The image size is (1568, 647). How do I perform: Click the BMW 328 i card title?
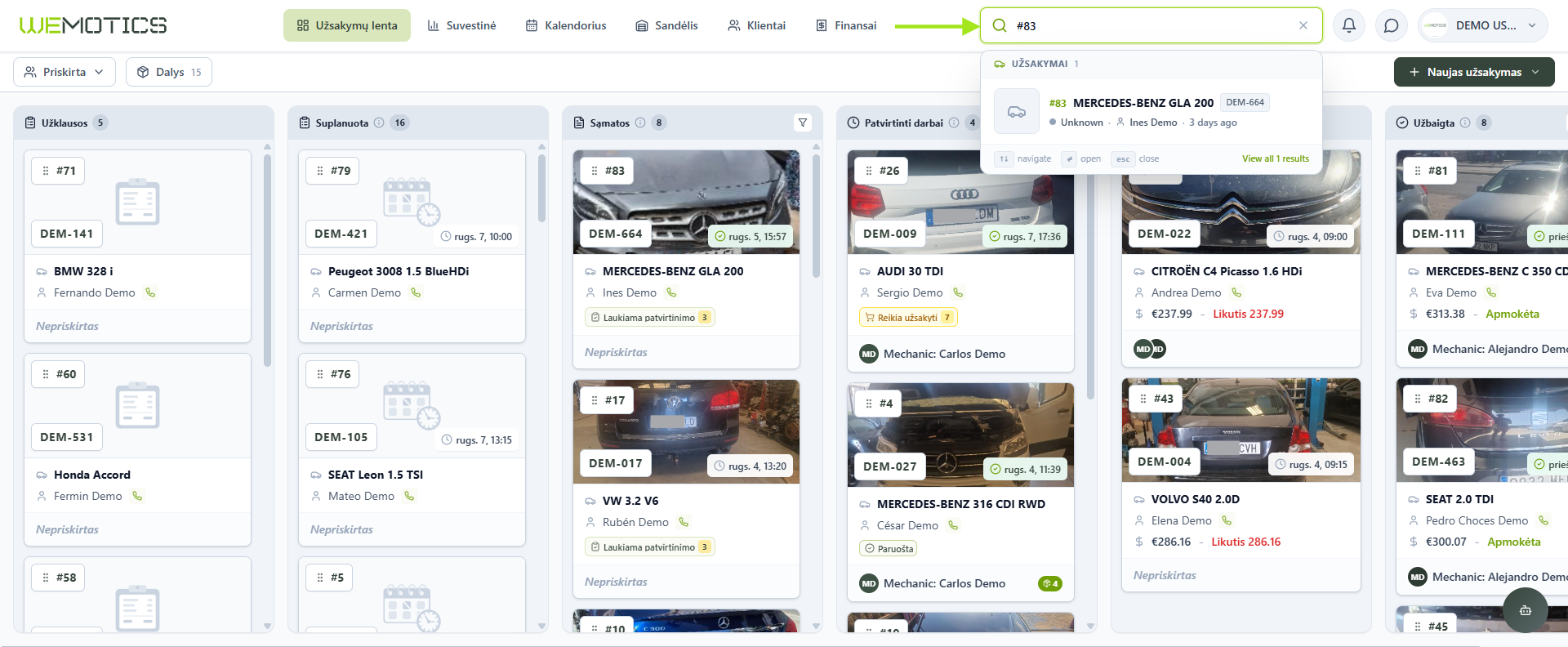pos(83,271)
